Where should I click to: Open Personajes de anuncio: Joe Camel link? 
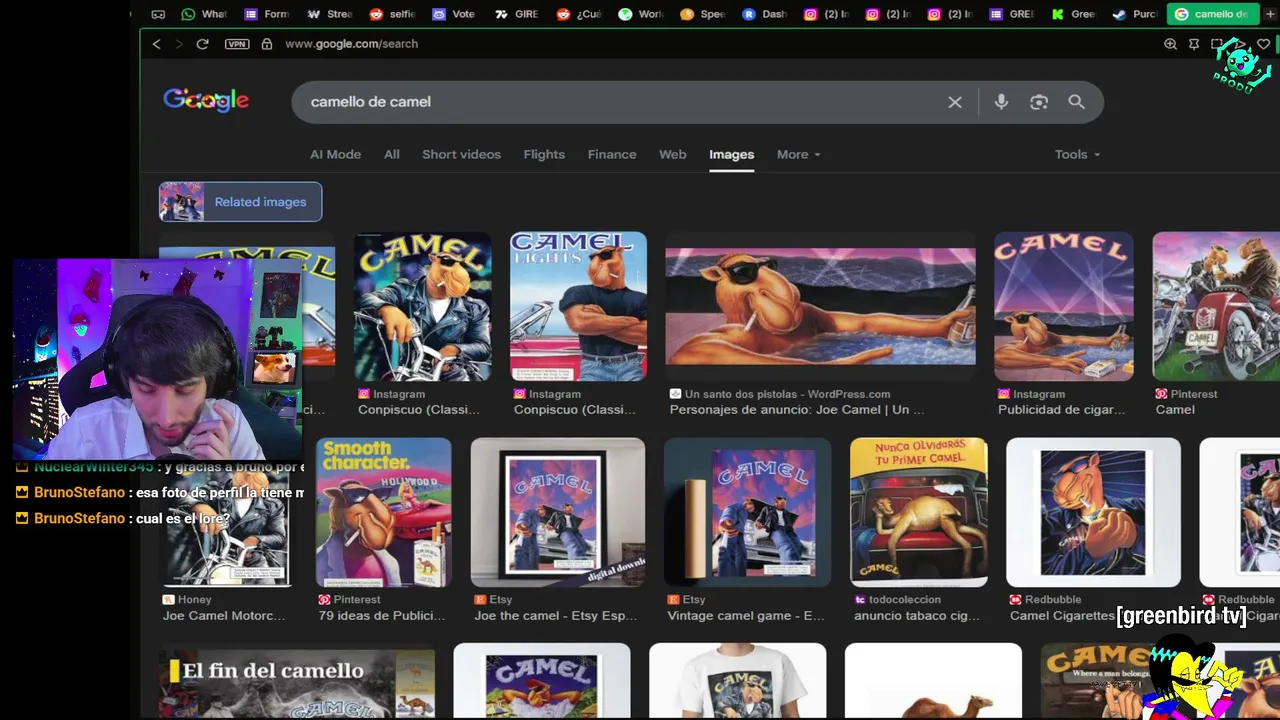pyautogui.click(x=796, y=410)
